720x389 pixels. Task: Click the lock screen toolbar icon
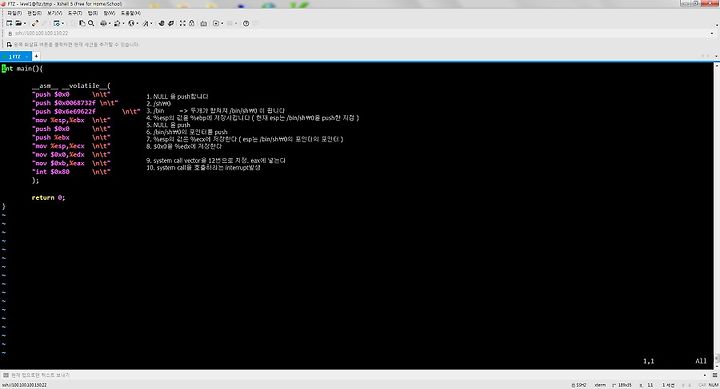point(192,23)
